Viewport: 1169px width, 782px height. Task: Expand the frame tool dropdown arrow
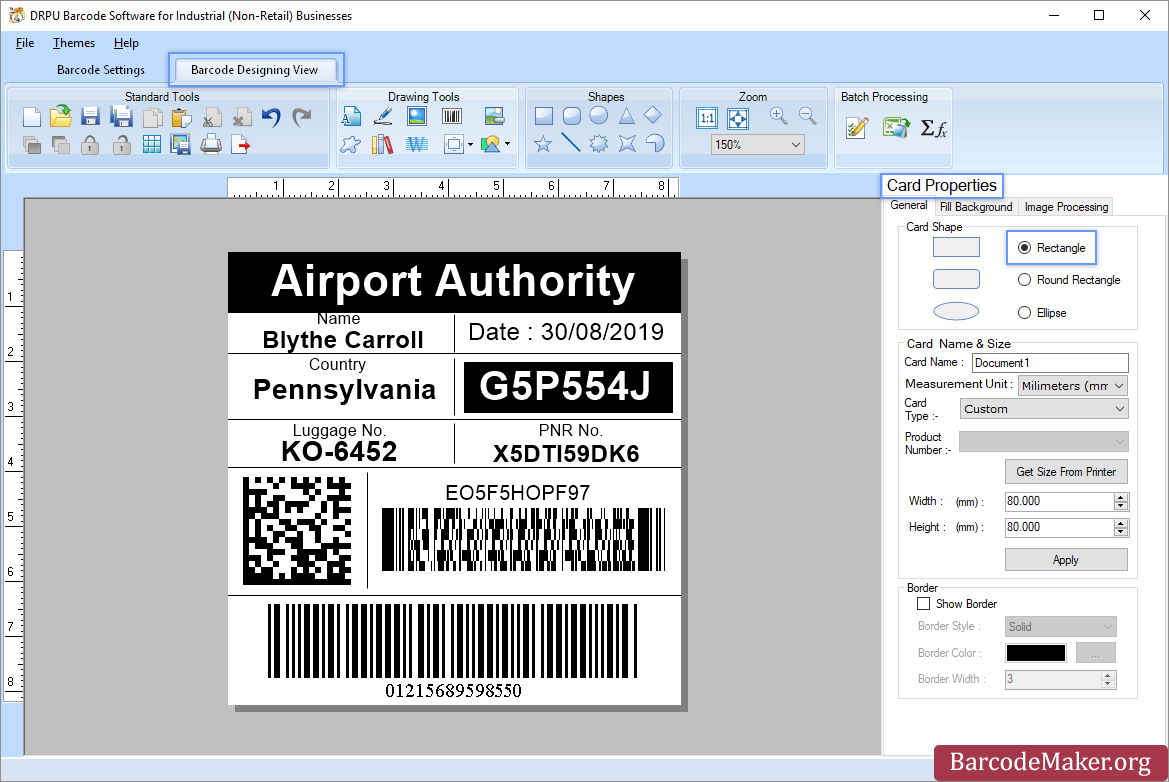pos(470,145)
